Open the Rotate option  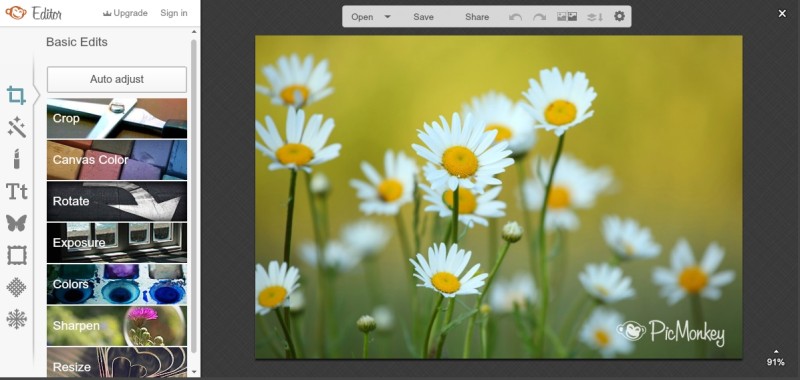coord(117,201)
